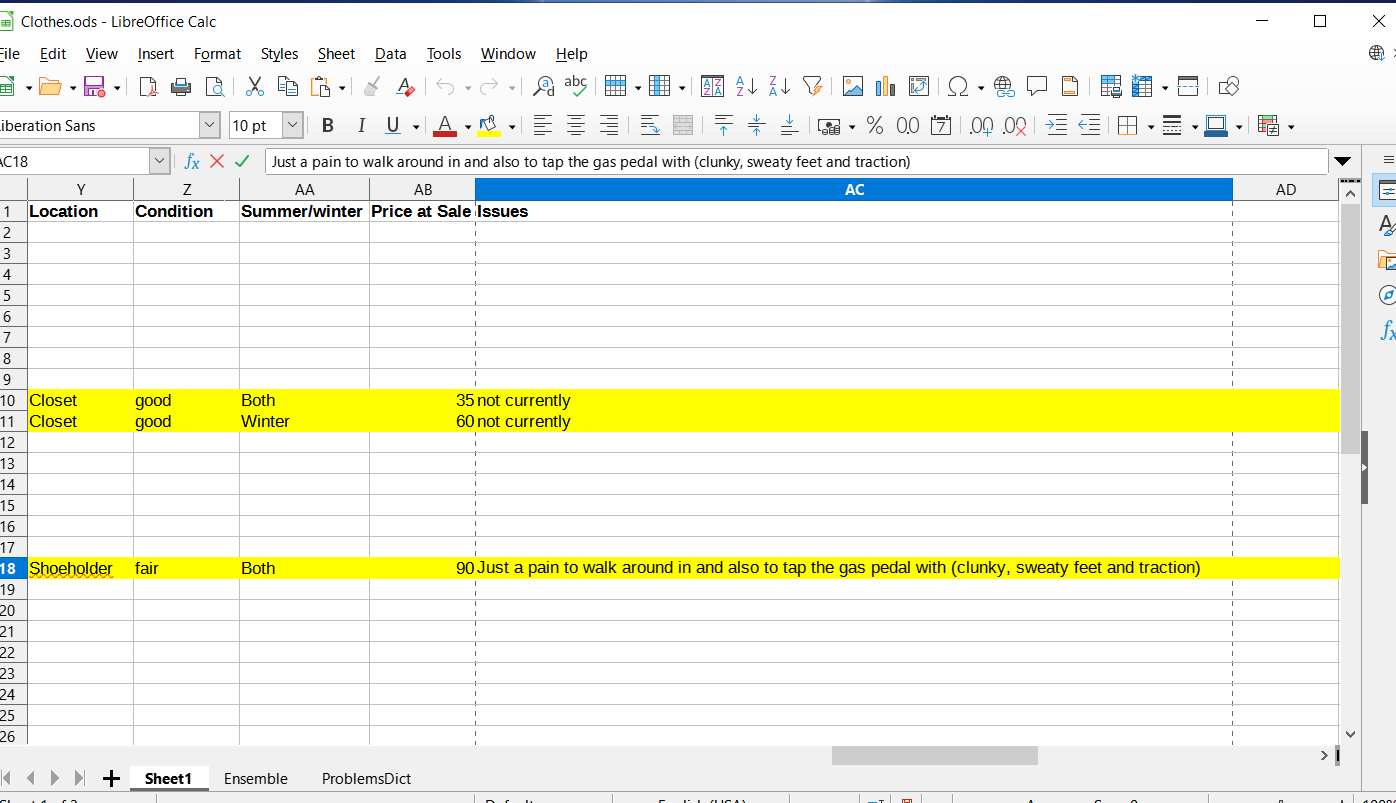This screenshot has height=803, width=1396.
Task: Print the spreadsheet using the printer icon
Action: (x=181, y=87)
